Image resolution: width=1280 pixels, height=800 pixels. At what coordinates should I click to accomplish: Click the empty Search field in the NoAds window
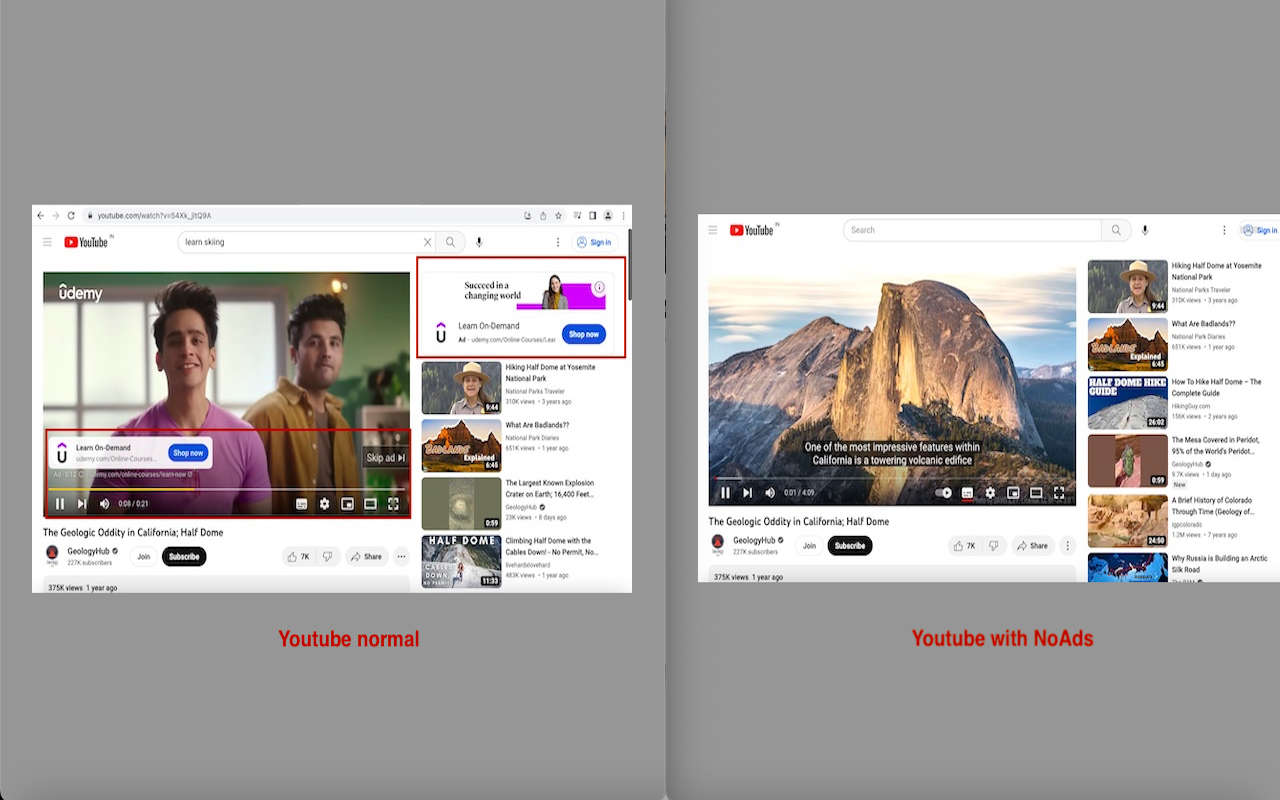point(972,230)
